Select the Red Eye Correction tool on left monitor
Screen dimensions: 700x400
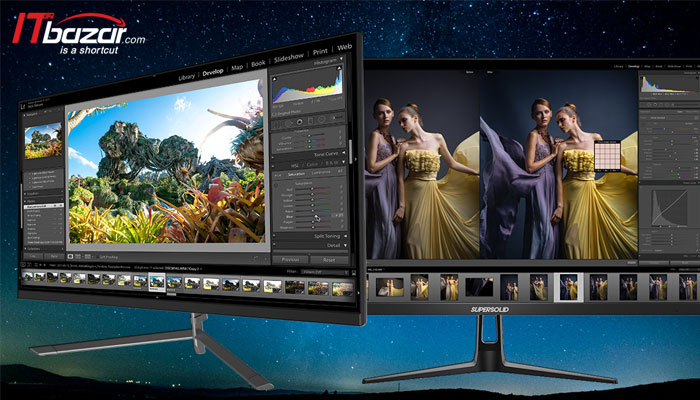[299, 121]
